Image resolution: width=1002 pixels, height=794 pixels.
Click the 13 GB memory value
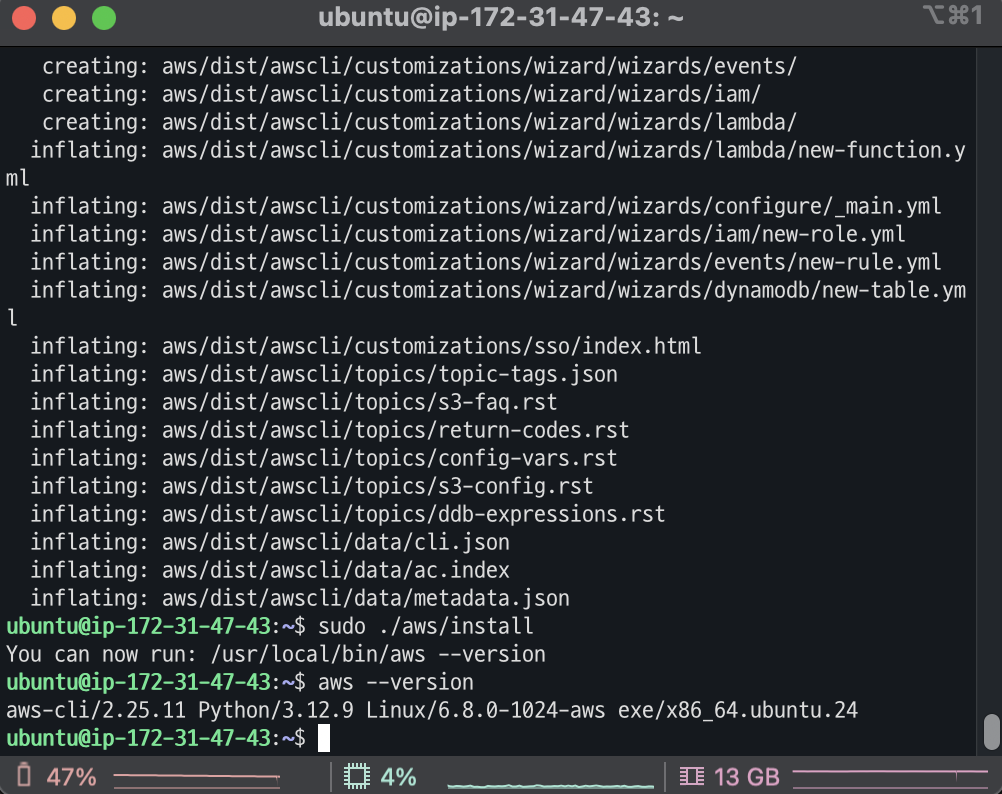746,777
